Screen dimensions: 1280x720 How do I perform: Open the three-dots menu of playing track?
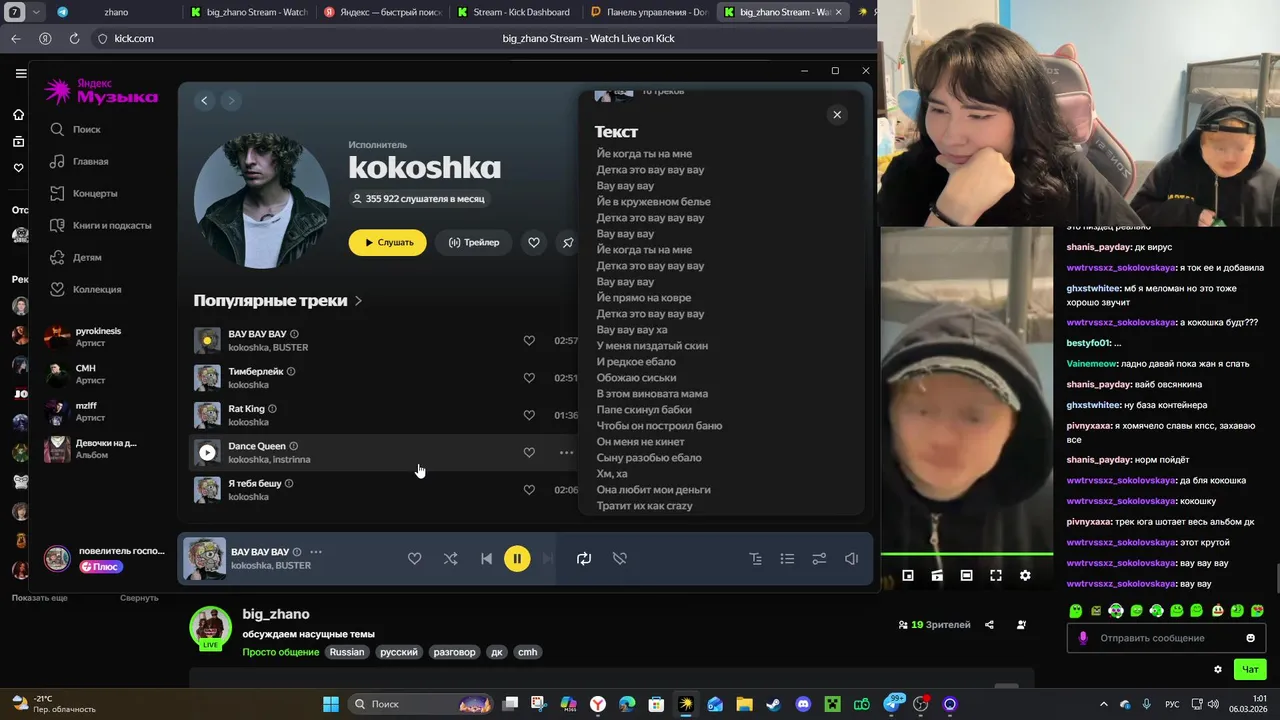coord(316,552)
